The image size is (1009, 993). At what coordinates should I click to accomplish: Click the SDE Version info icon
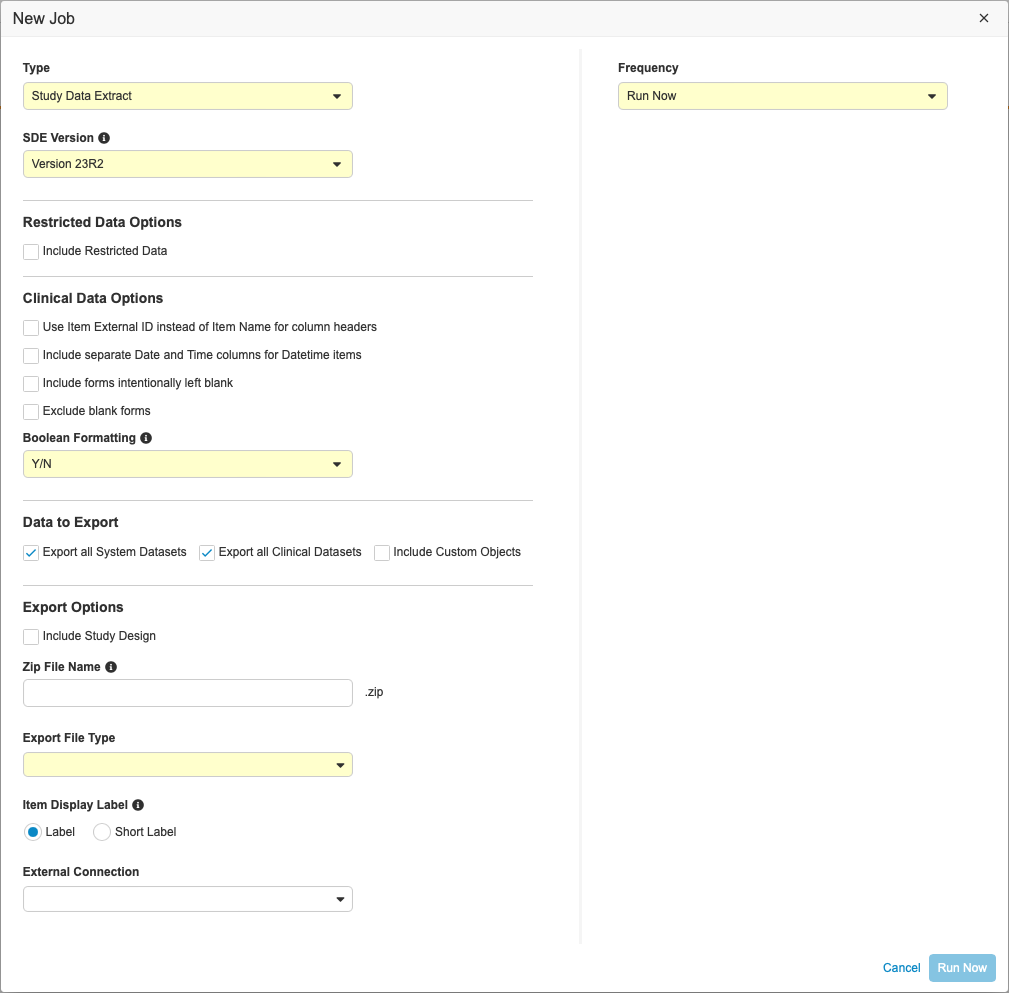point(104,138)
